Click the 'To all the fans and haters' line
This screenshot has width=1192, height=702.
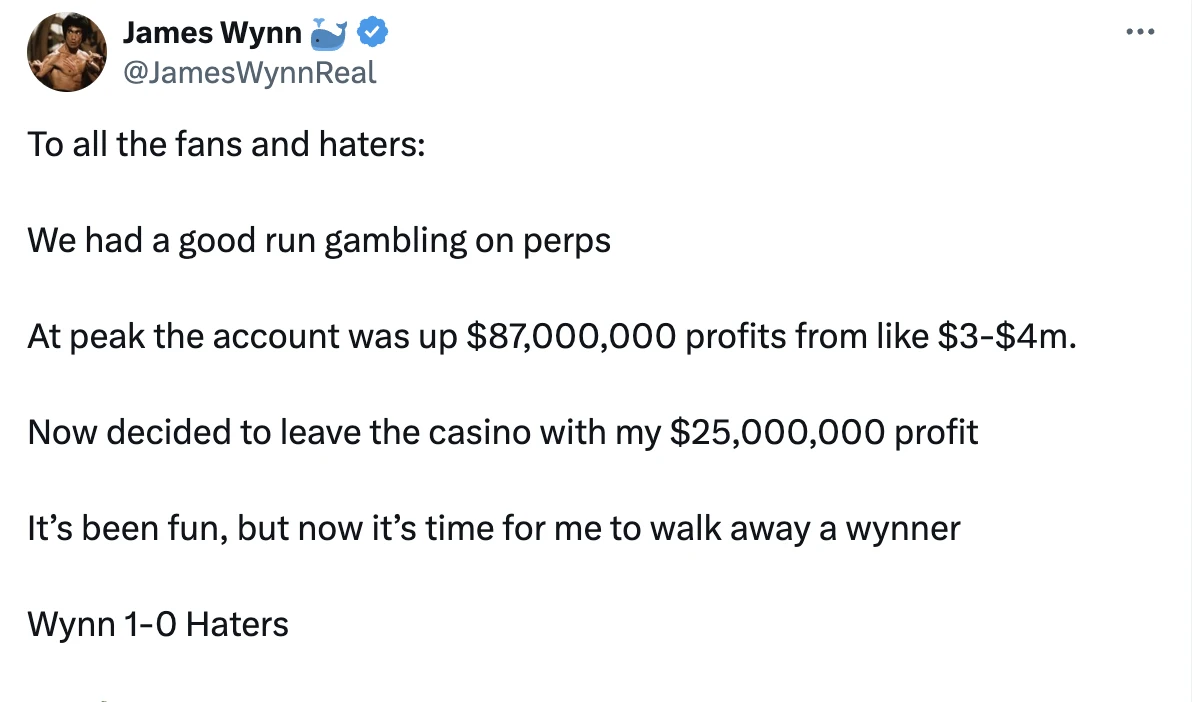[225, 143]
